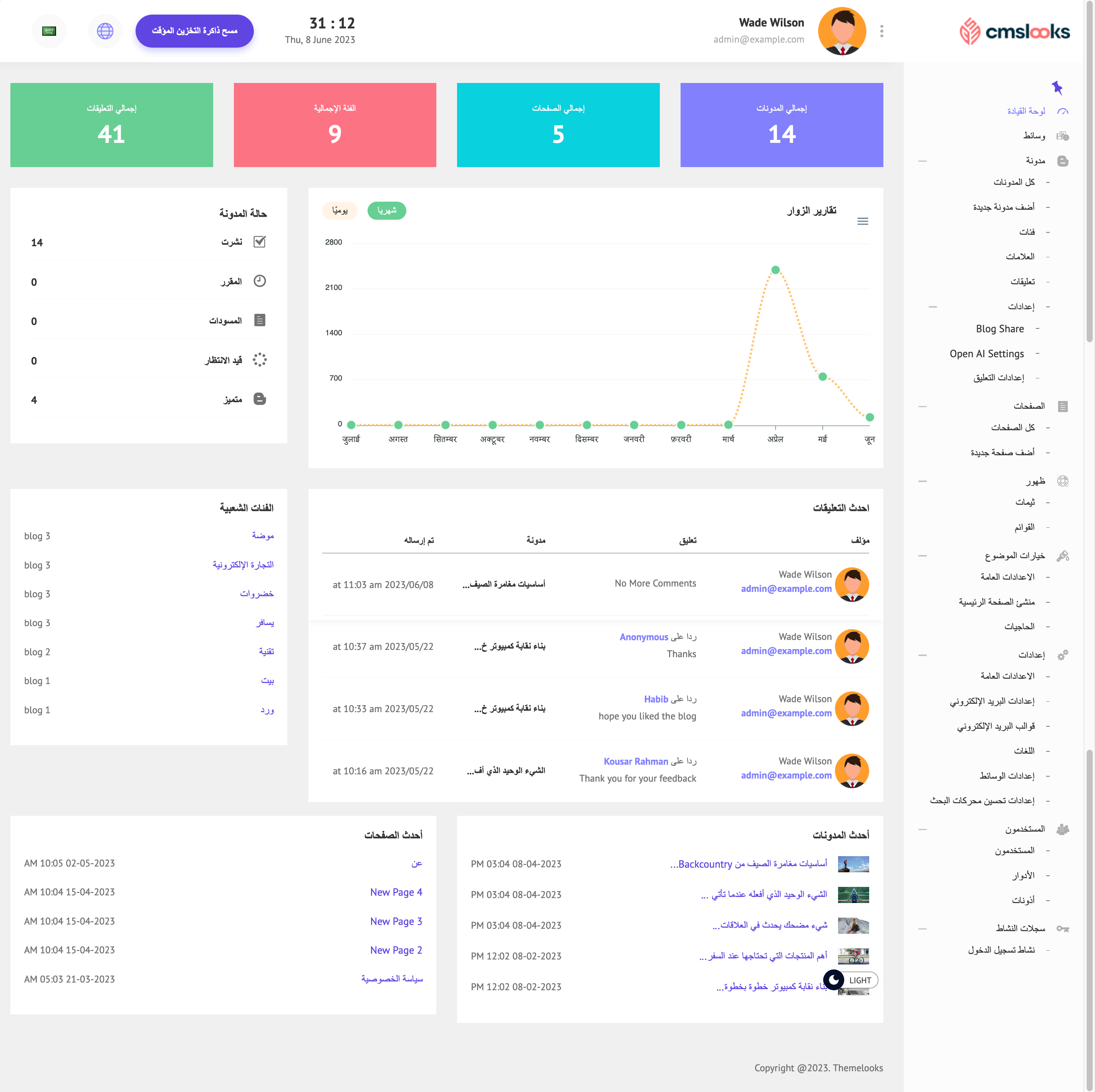Screen dimensions: 1095x1092
Task: Open the three-dot user menu
Action: [x=881, y=31]
